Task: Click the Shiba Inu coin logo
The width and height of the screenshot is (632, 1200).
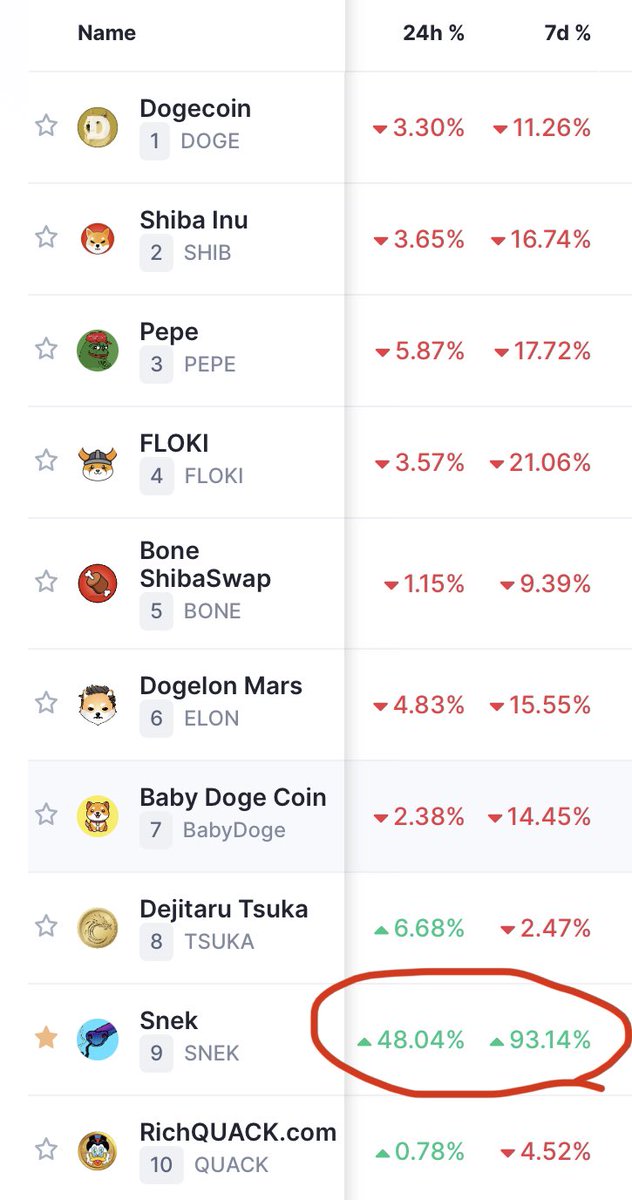Action: tap(98, 238)
